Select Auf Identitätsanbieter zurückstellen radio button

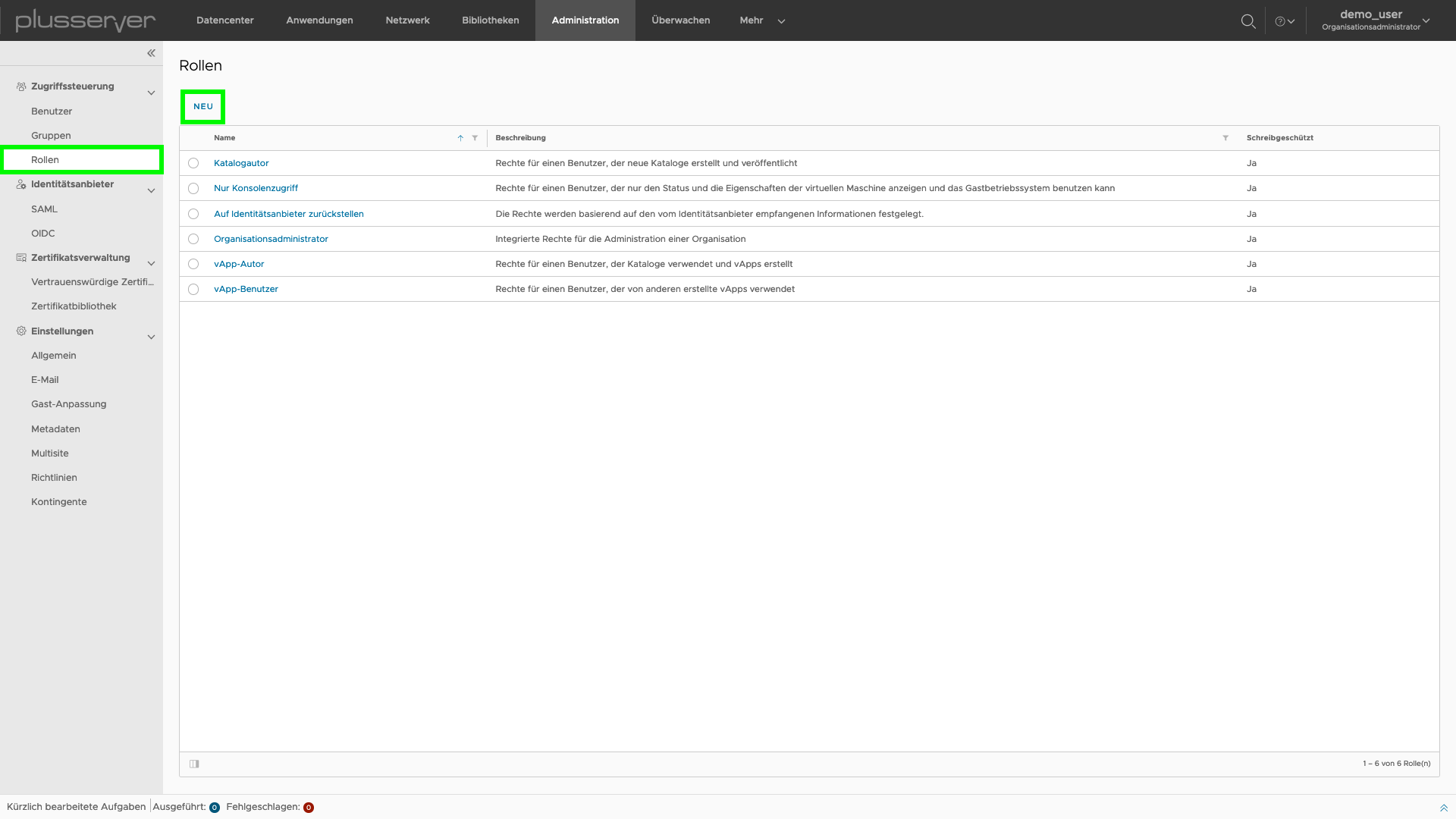193,214
